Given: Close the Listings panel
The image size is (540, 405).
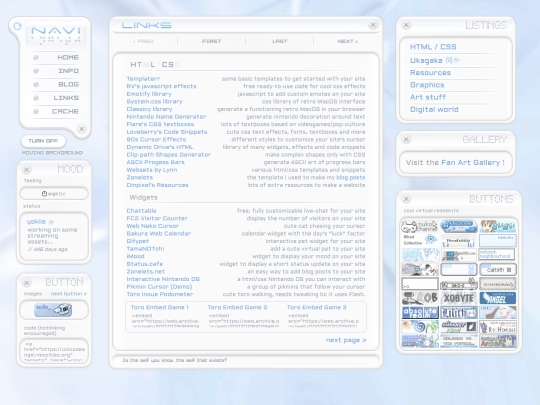Looking at the screenshot, I should [x=406, y=25].
